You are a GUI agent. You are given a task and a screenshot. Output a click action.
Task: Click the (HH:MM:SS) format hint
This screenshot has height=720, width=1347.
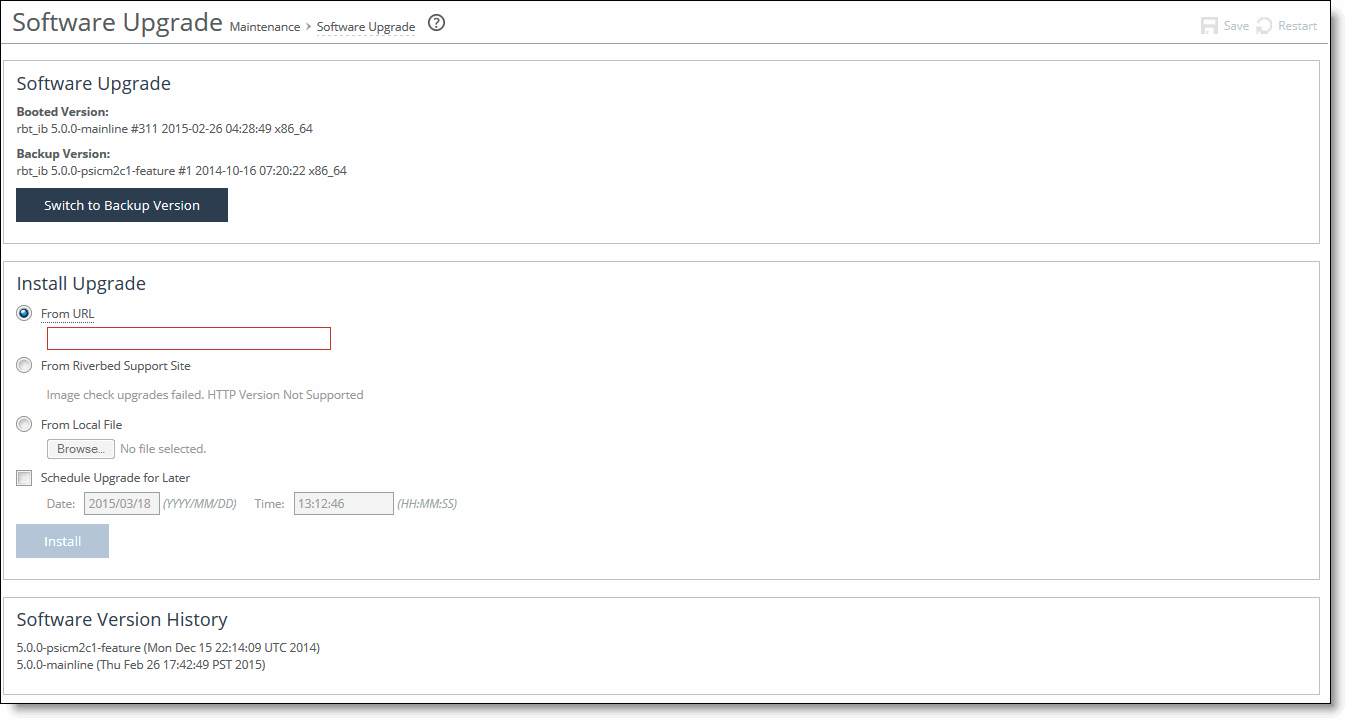click(x=427, y=504)
